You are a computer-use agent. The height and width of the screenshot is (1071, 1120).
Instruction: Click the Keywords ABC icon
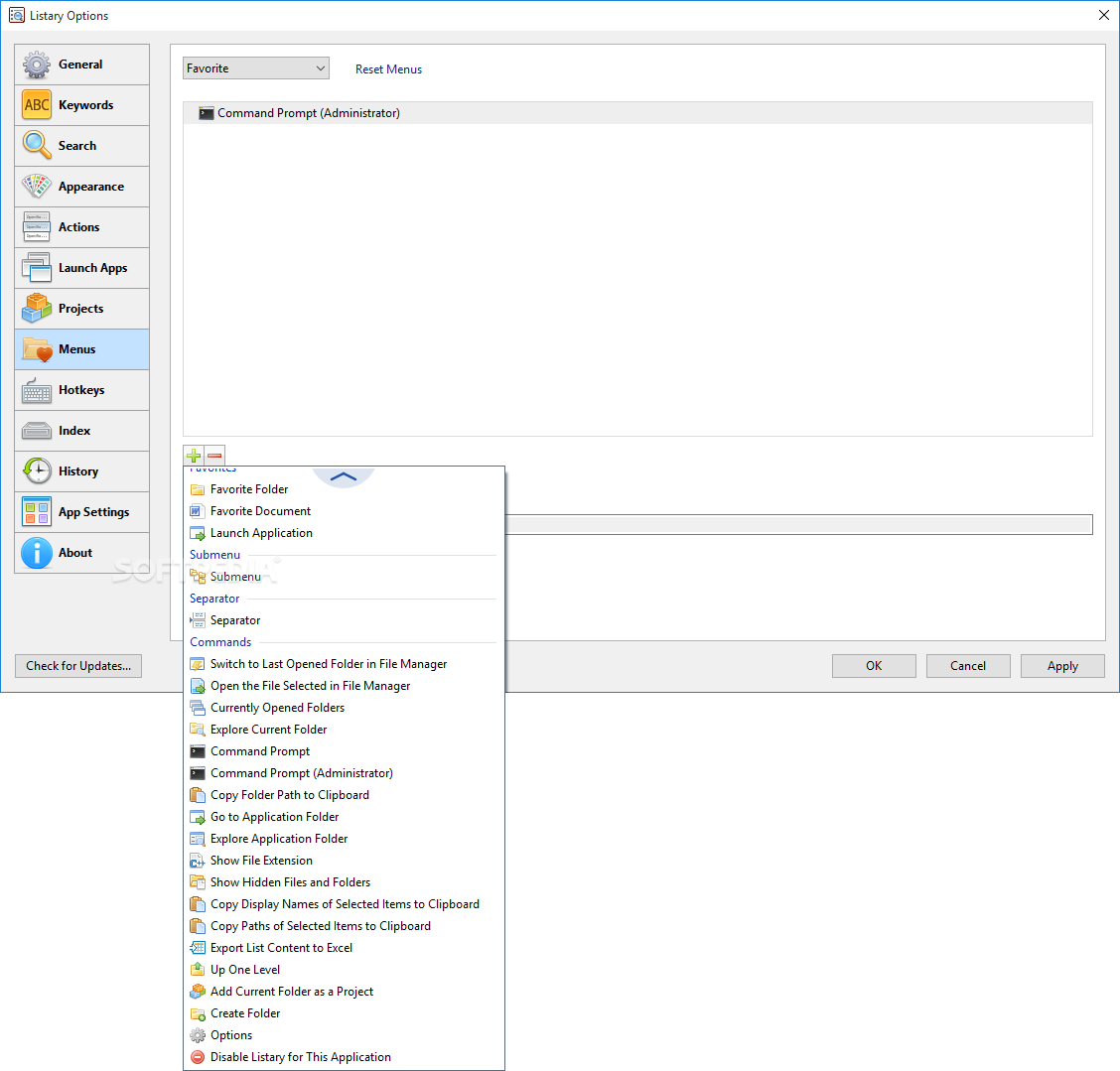coord(37,105)
